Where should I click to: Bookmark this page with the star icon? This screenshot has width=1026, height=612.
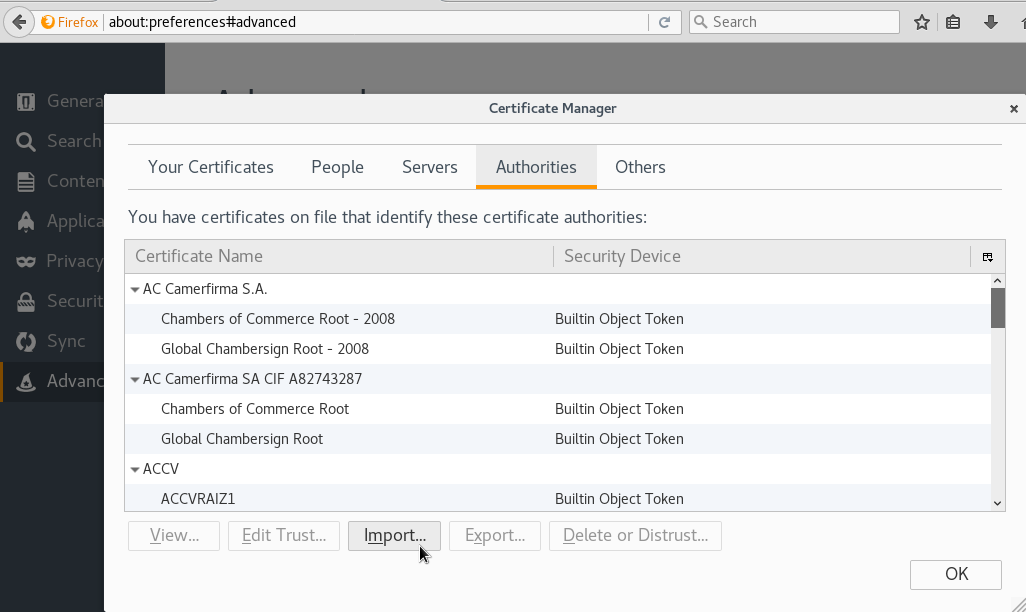922,22
